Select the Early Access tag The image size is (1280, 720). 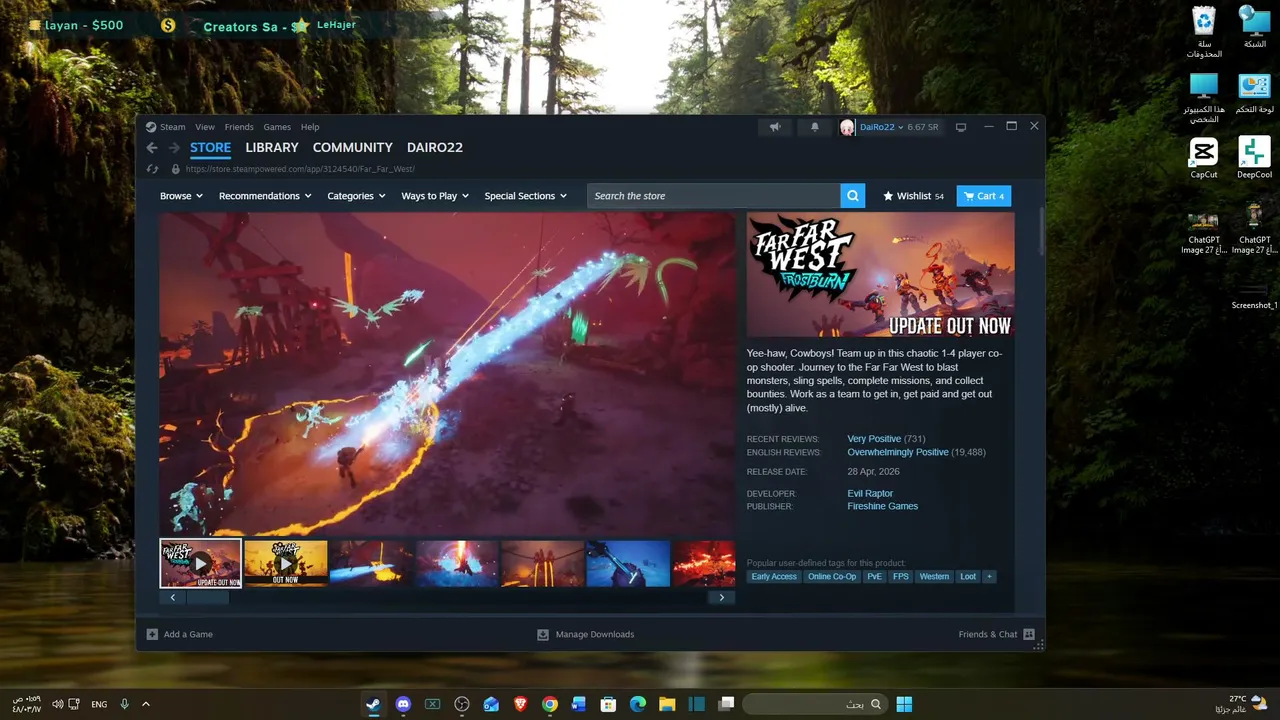[774, 576]
